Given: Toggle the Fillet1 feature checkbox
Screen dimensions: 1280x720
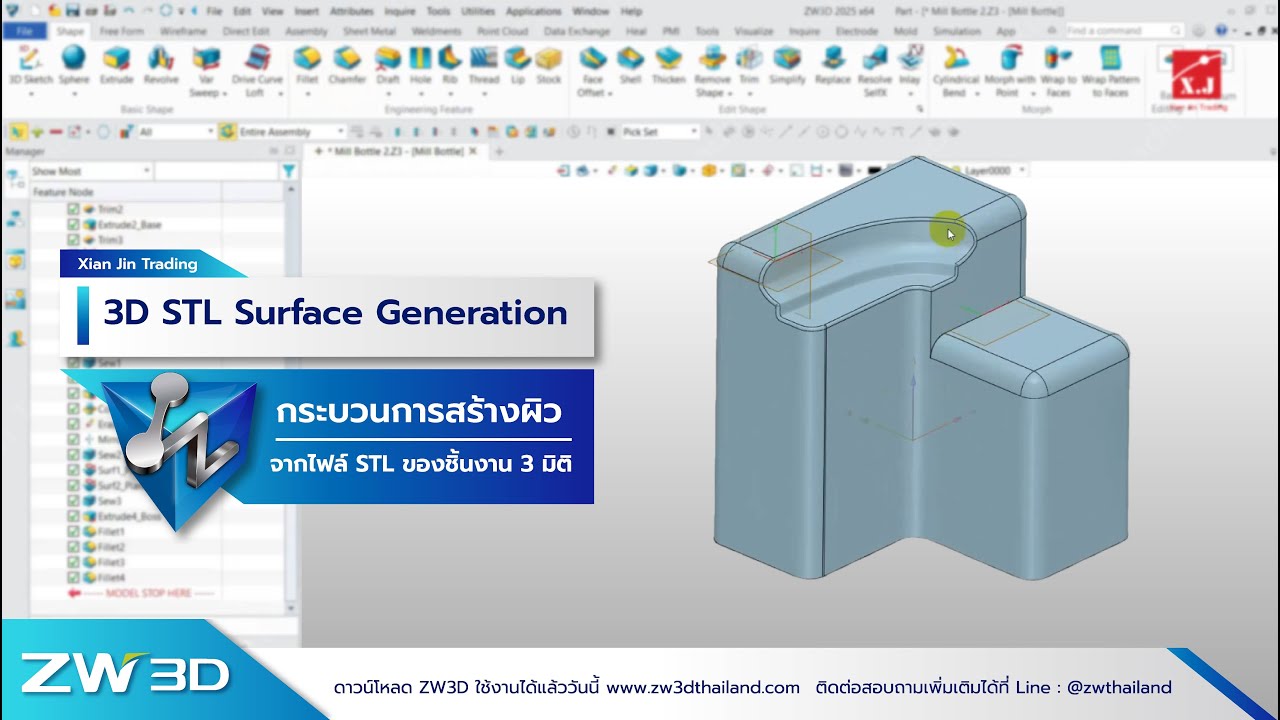Looking at the screenshot, I should pos(73,532).
